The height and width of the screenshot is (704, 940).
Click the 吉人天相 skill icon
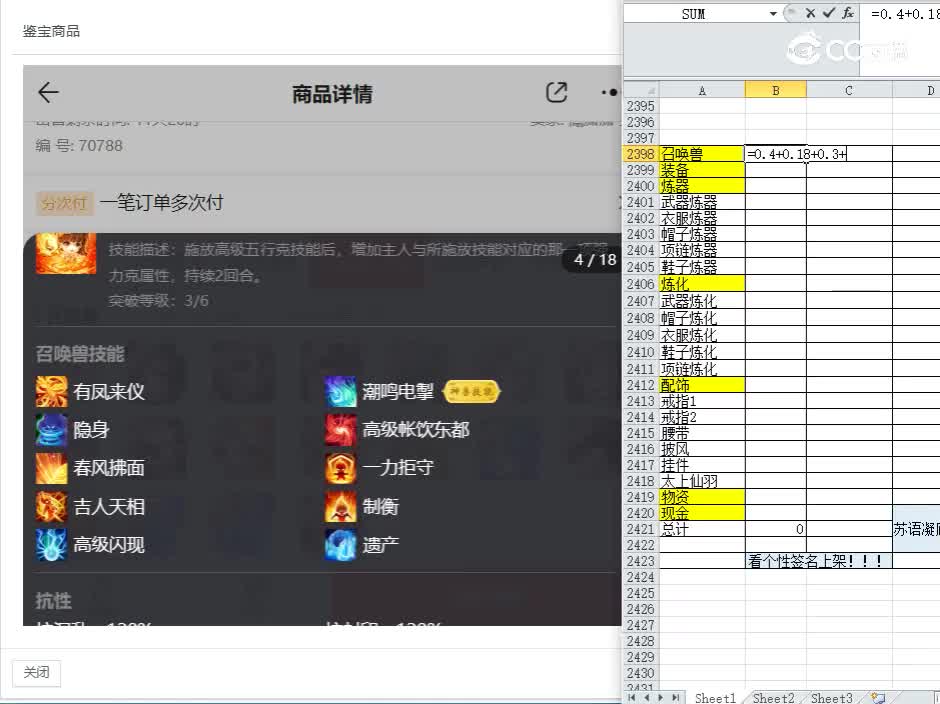coord(51,507)
